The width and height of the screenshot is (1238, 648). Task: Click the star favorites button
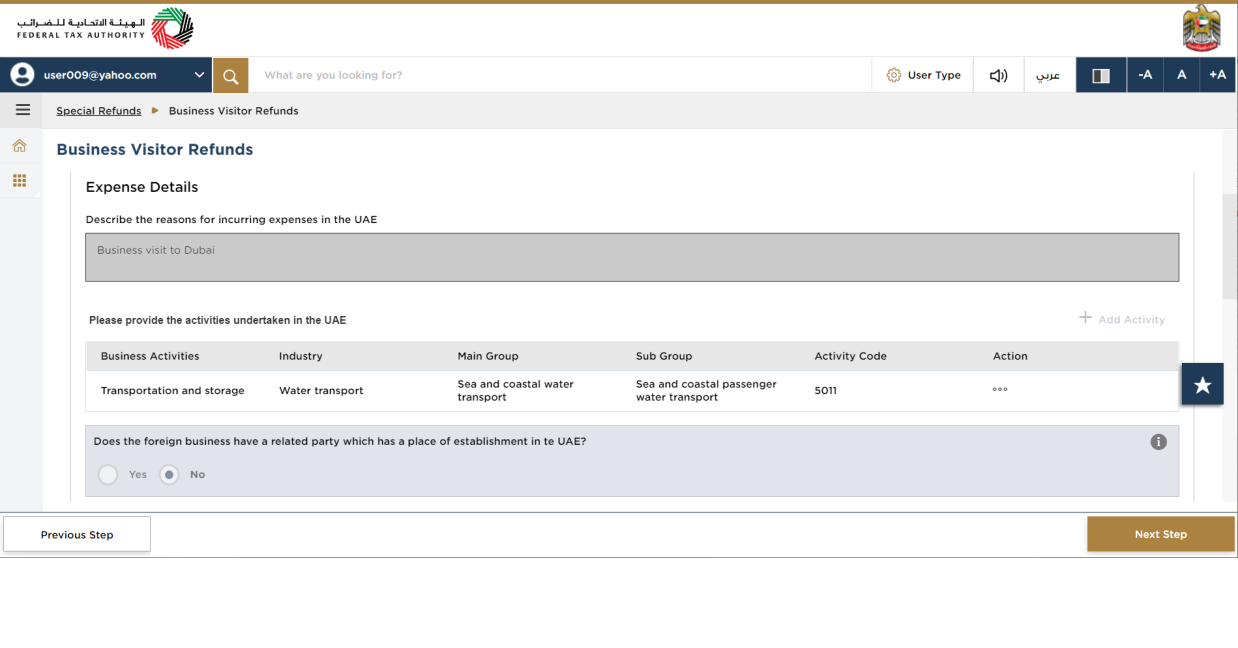click(1202, 385)
